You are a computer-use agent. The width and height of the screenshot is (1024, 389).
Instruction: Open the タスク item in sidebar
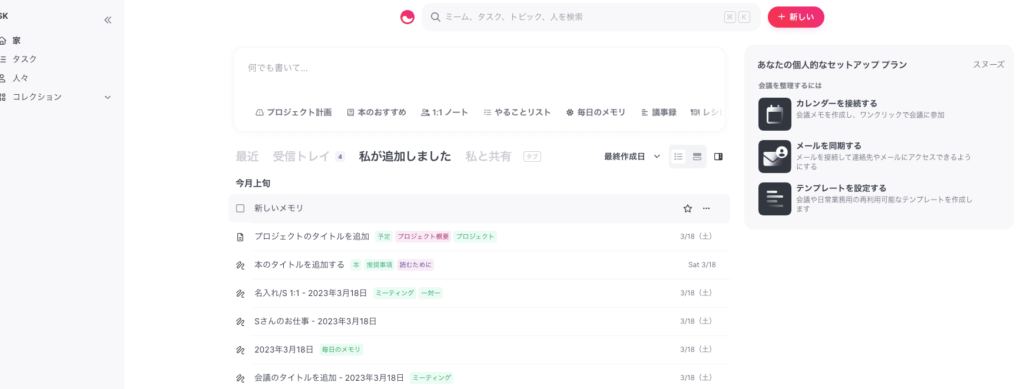25,59
